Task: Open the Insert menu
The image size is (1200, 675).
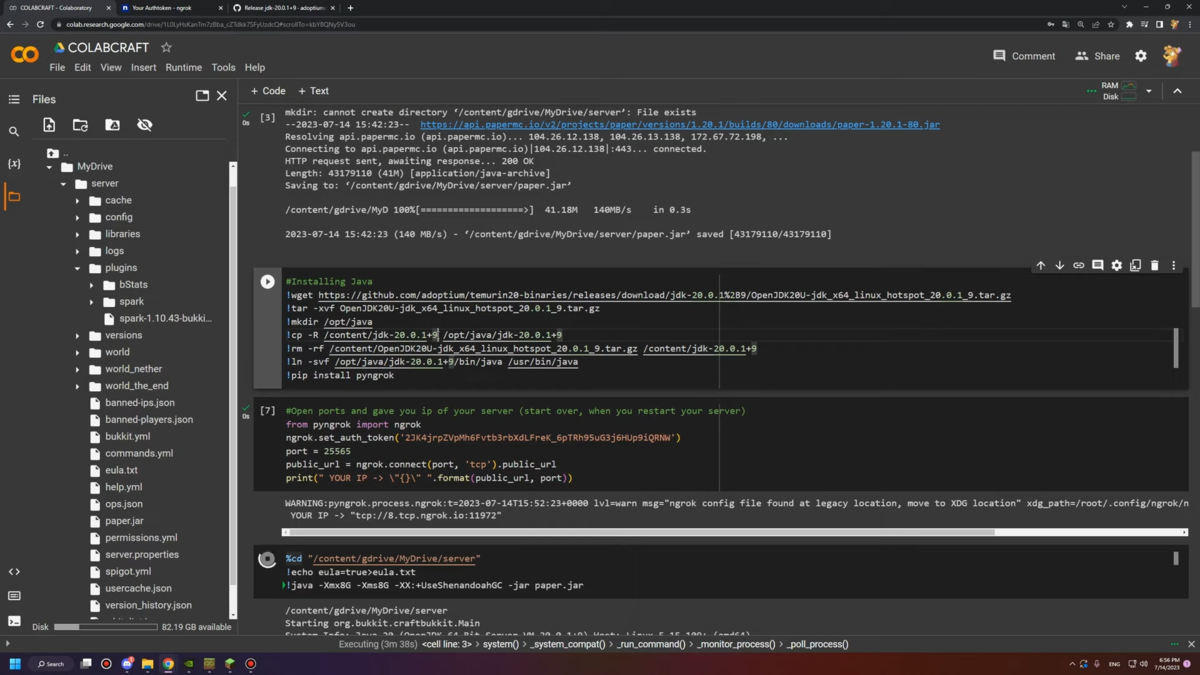Action: point(143,68)
